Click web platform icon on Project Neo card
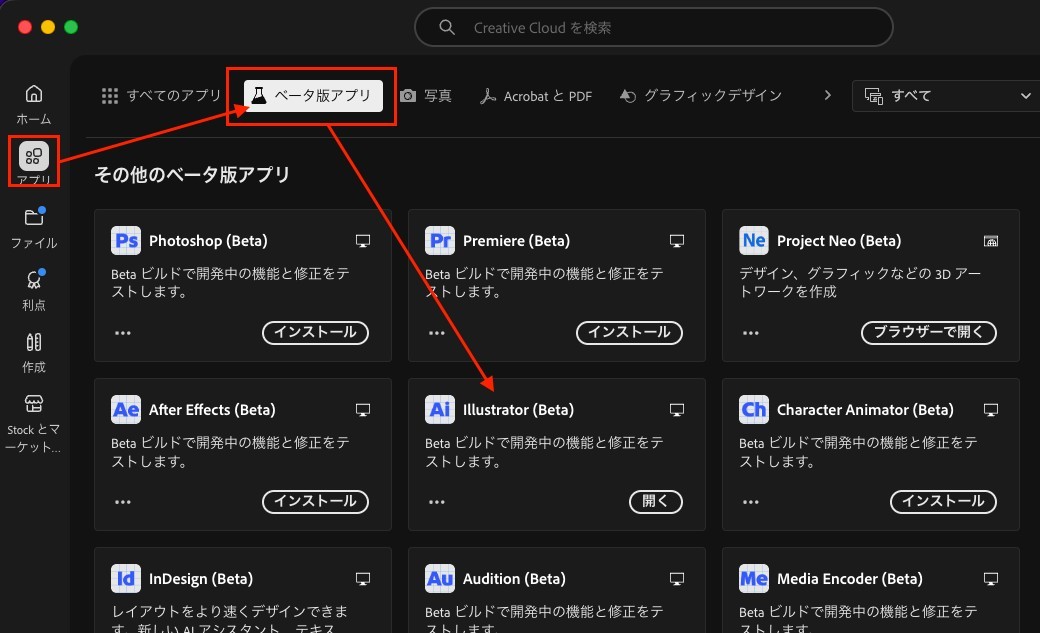 point(991,241)
